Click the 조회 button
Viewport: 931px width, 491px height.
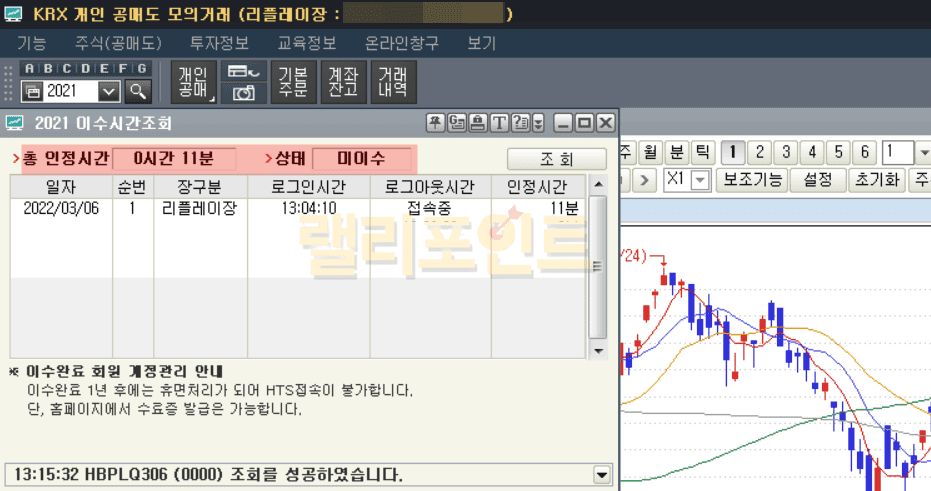(556, 159)
